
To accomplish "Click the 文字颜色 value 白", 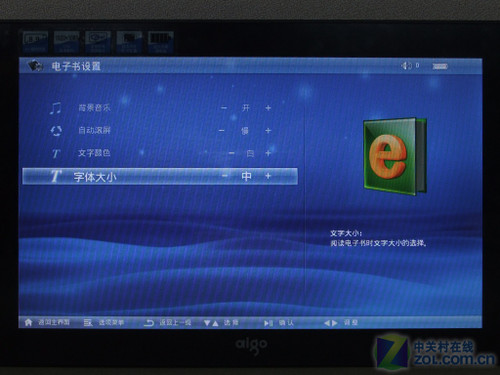I will coord(250,153).
